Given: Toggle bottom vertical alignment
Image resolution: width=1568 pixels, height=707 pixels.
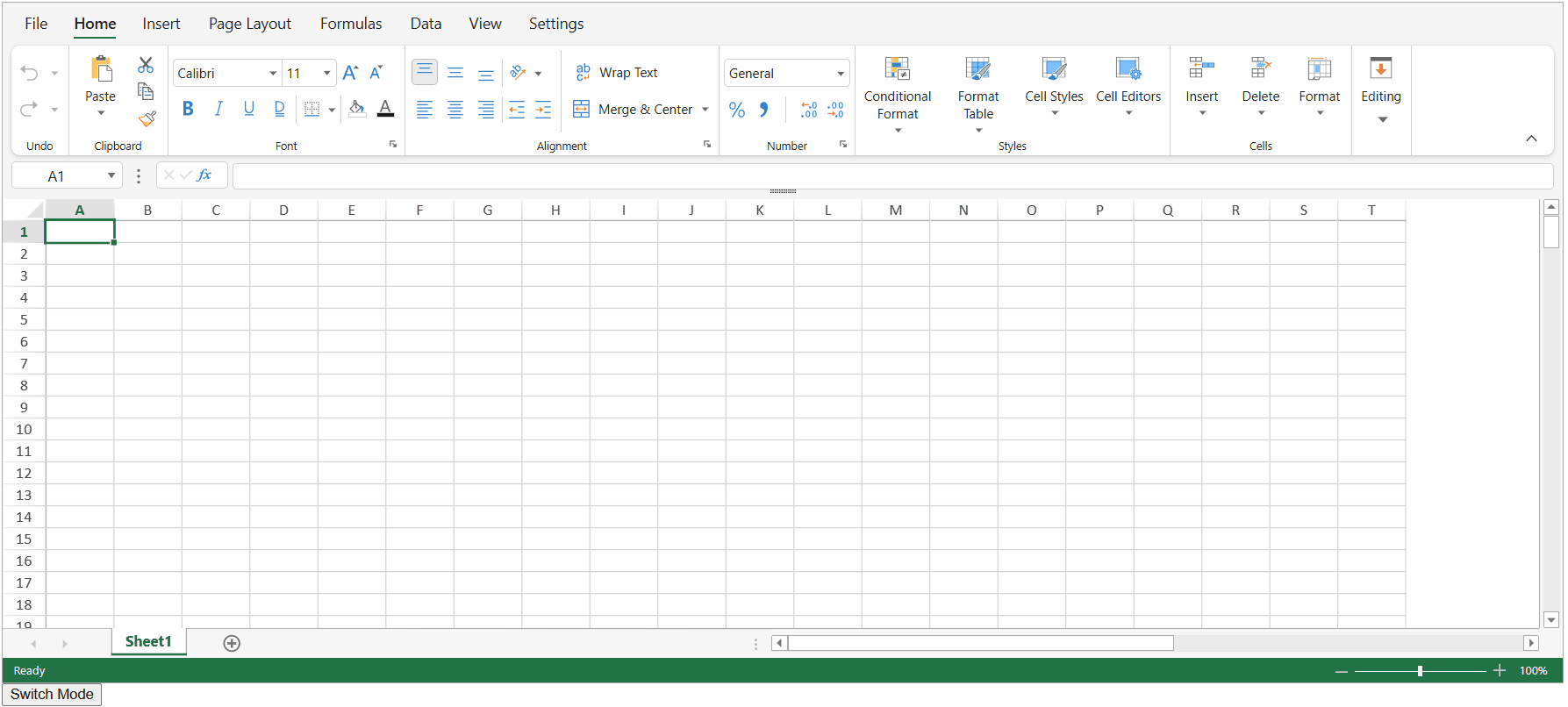Looking at the screenshot, I should 485,74.
